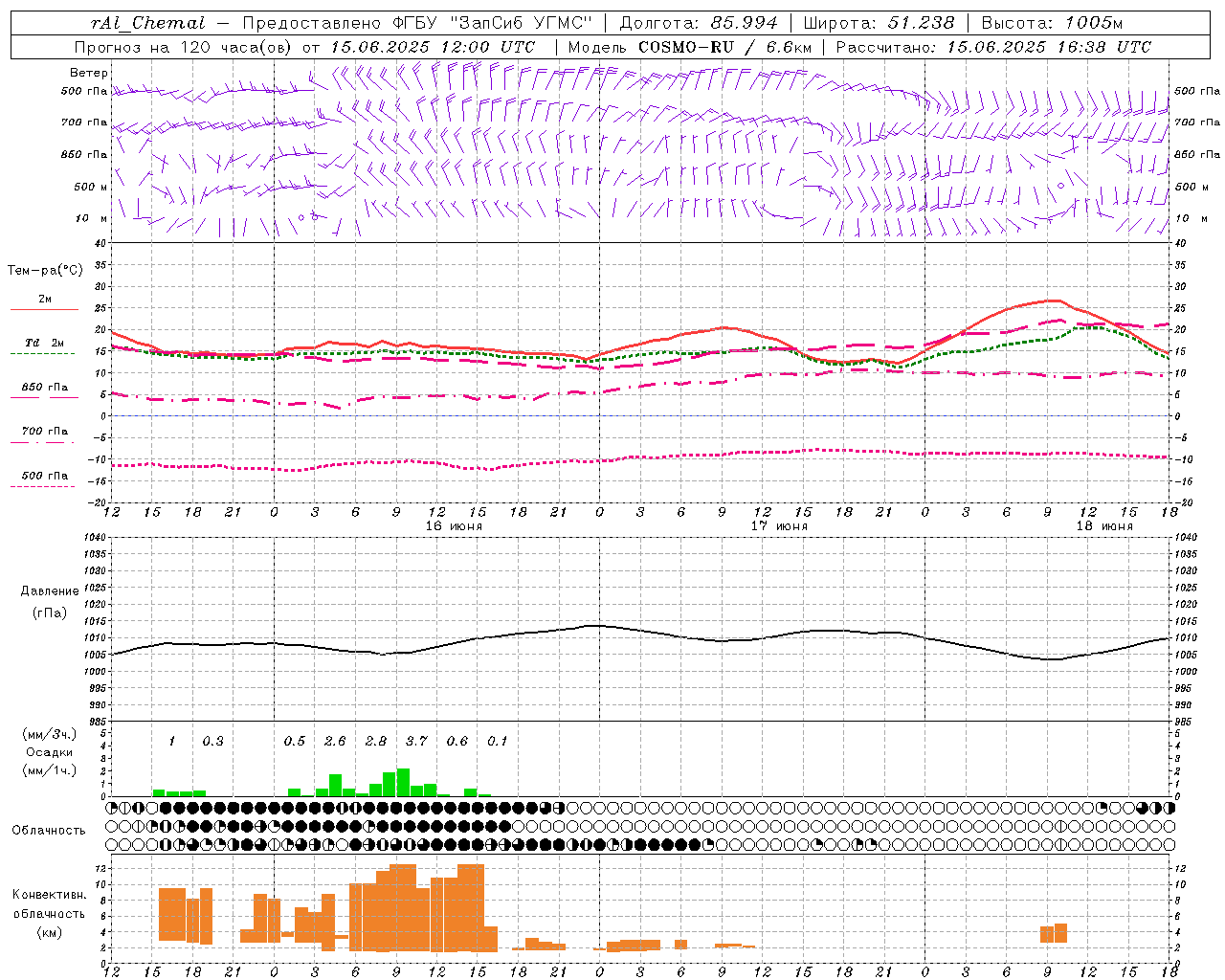
Task: Click the 18 июня date label
Action: click(1103, 526)
